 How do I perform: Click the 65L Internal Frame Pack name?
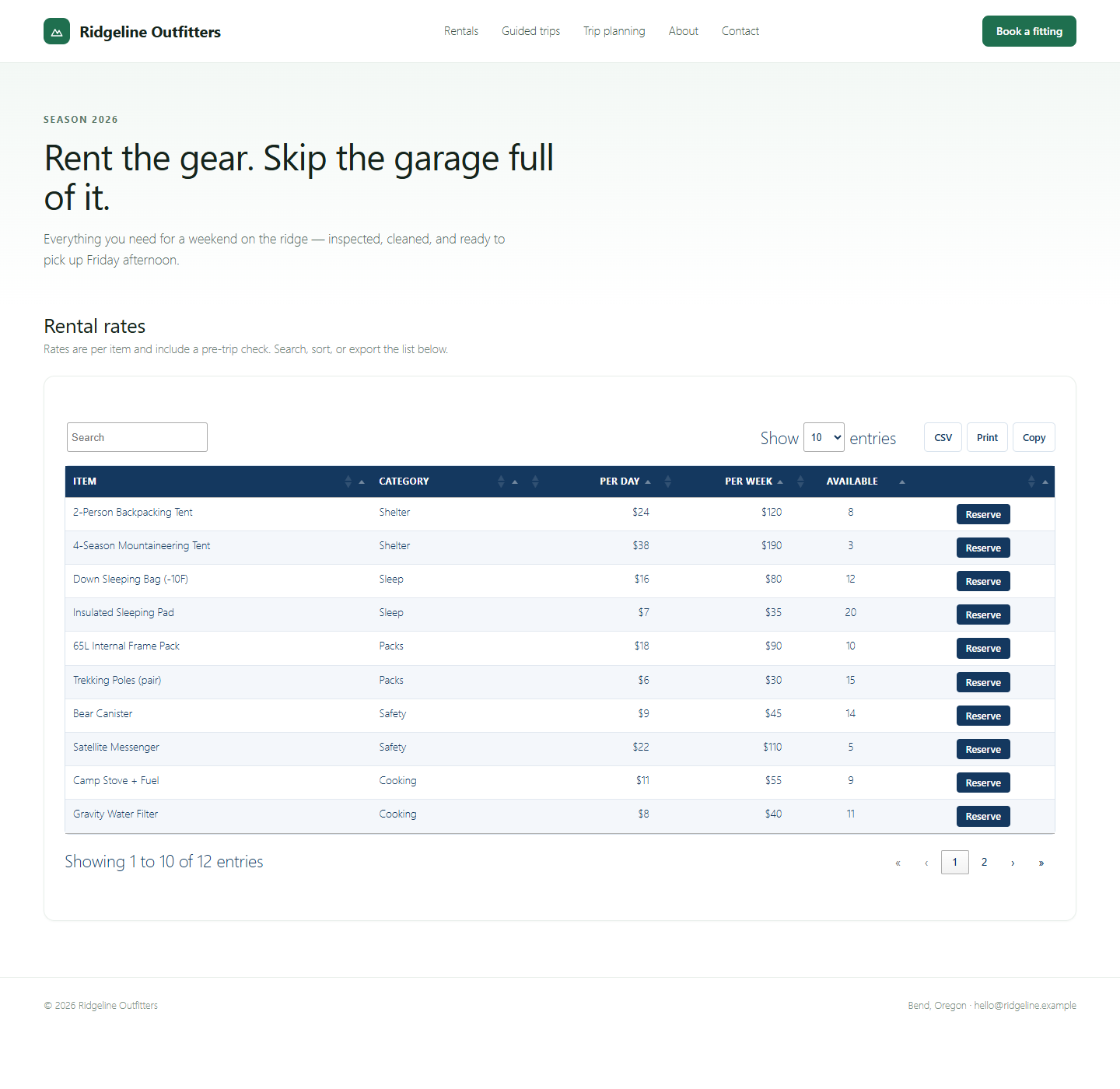point(126,646)
